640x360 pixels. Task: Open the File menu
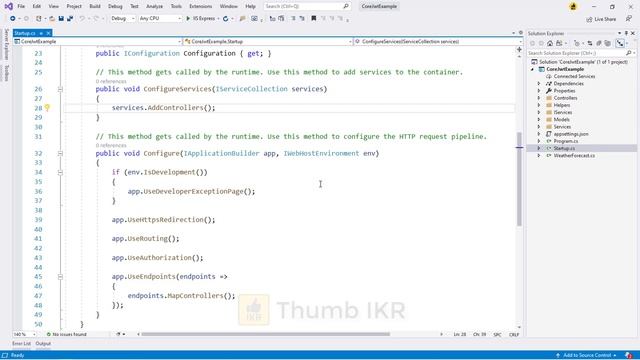click(21, 6)
